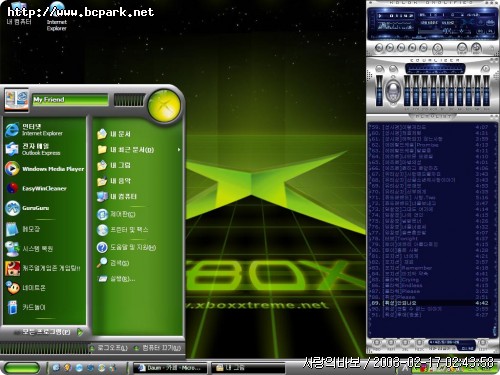Switch to 내 그림 taskbar item

[248, 368]
